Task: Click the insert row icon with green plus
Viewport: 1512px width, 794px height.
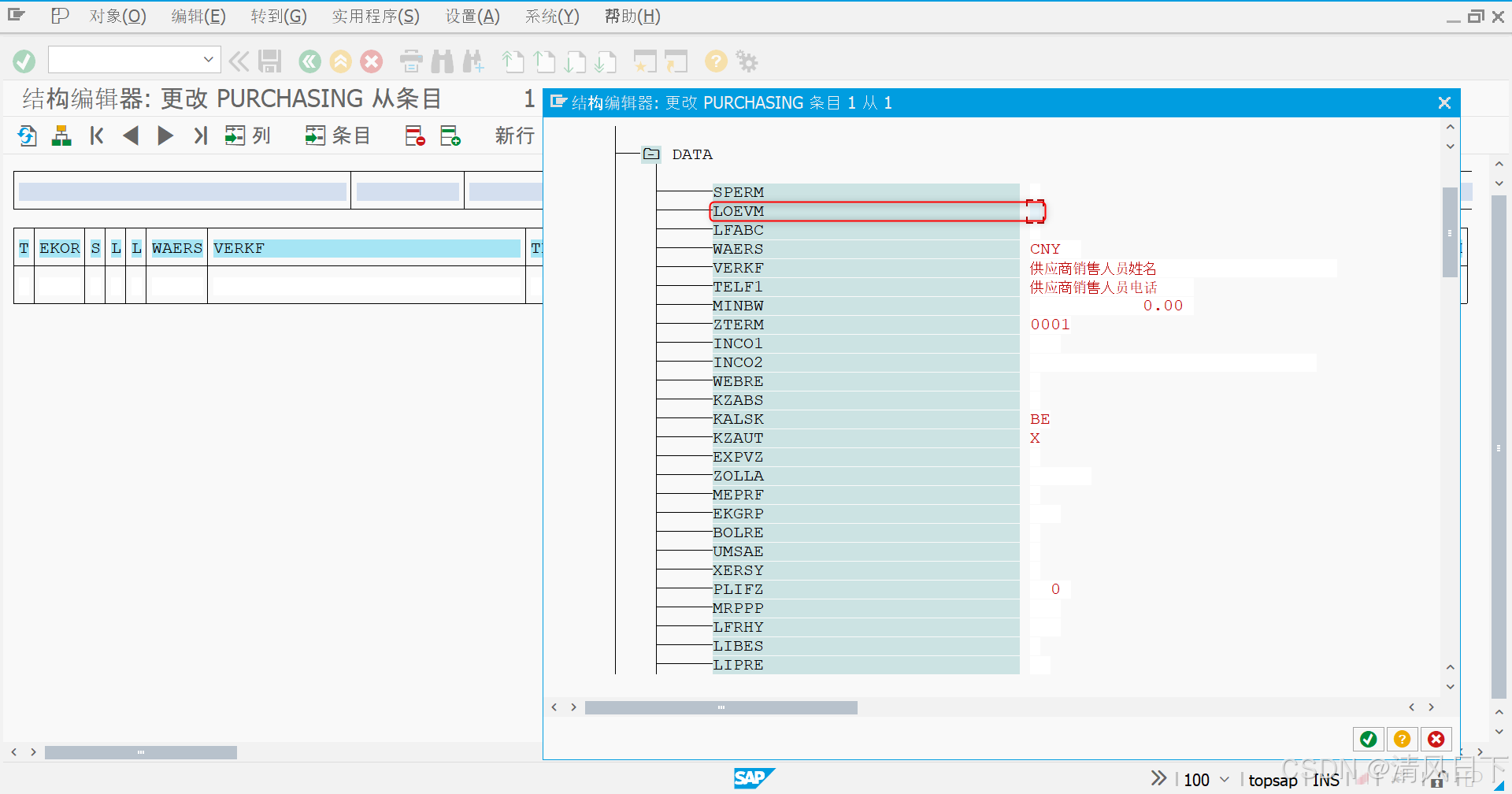Action: [450, 135]
